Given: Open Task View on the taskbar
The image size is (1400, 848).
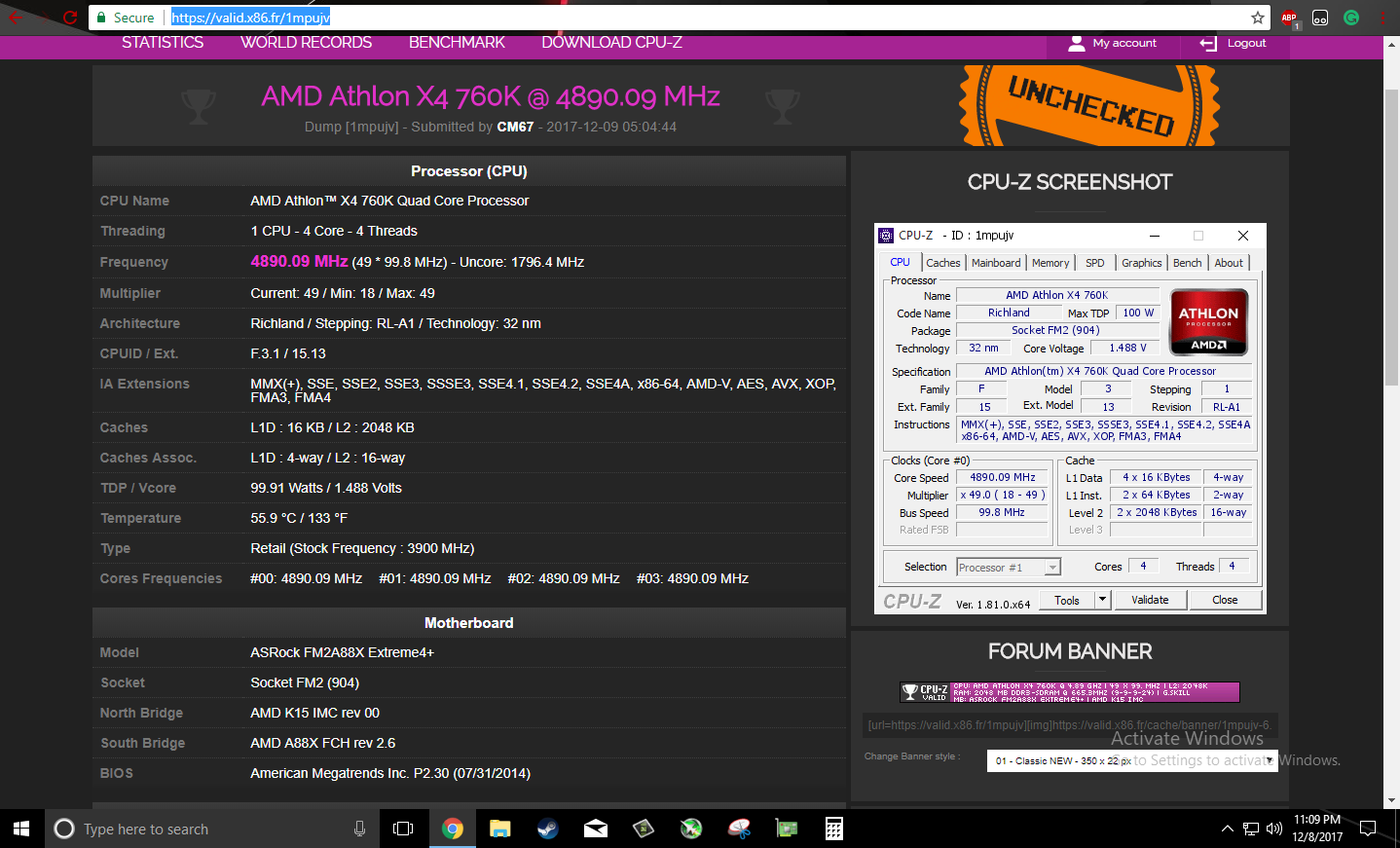Looking at the screenshot, I should [x=403, y=829].
